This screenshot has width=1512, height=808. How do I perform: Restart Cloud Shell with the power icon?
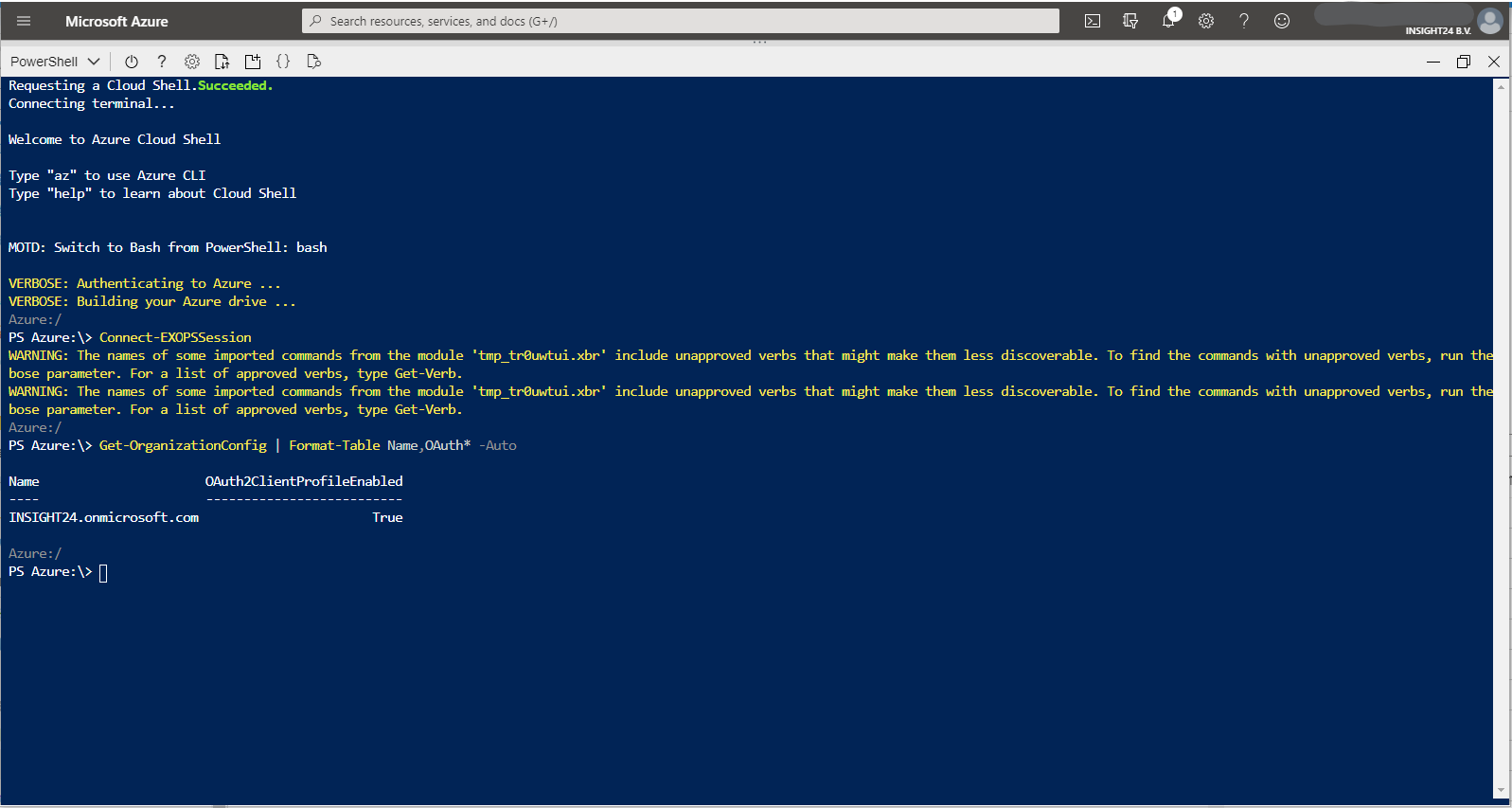(132, 62)
